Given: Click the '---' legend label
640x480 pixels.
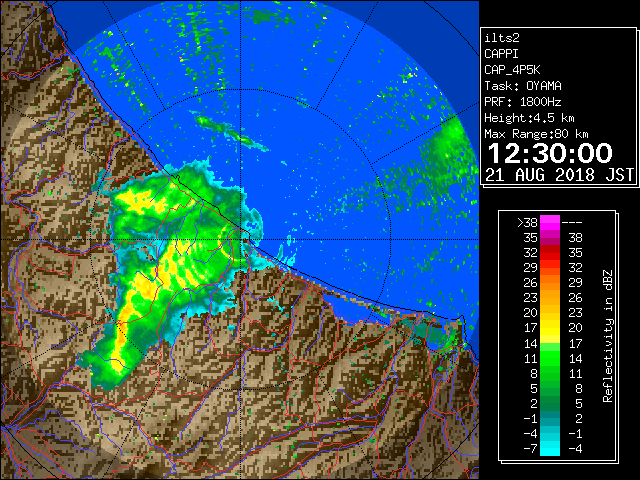Looking at the screenshot, I should pyautogui.click(x=572, y=223).
